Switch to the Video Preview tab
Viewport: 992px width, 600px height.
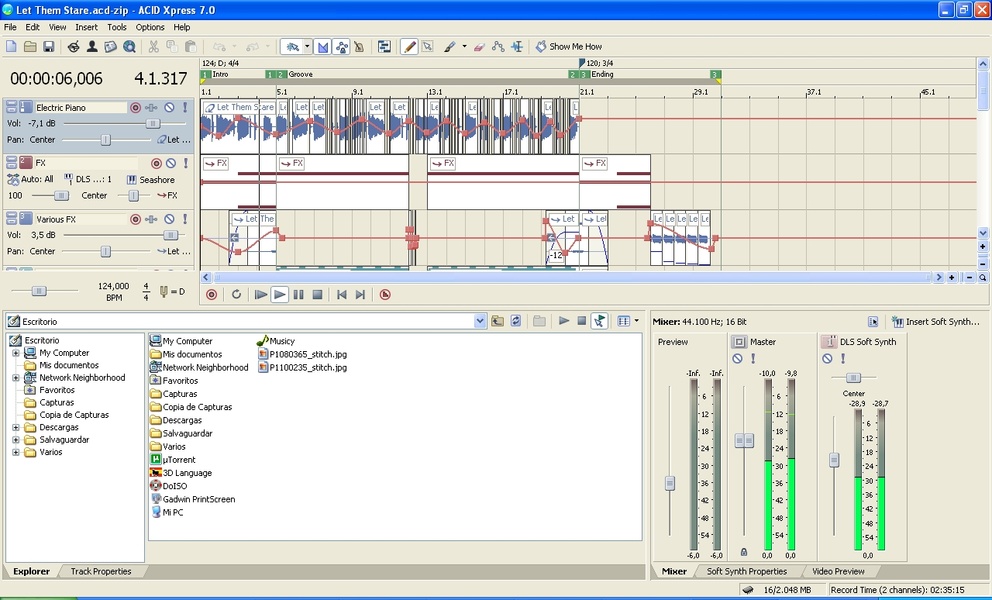(x=838, y=572)
